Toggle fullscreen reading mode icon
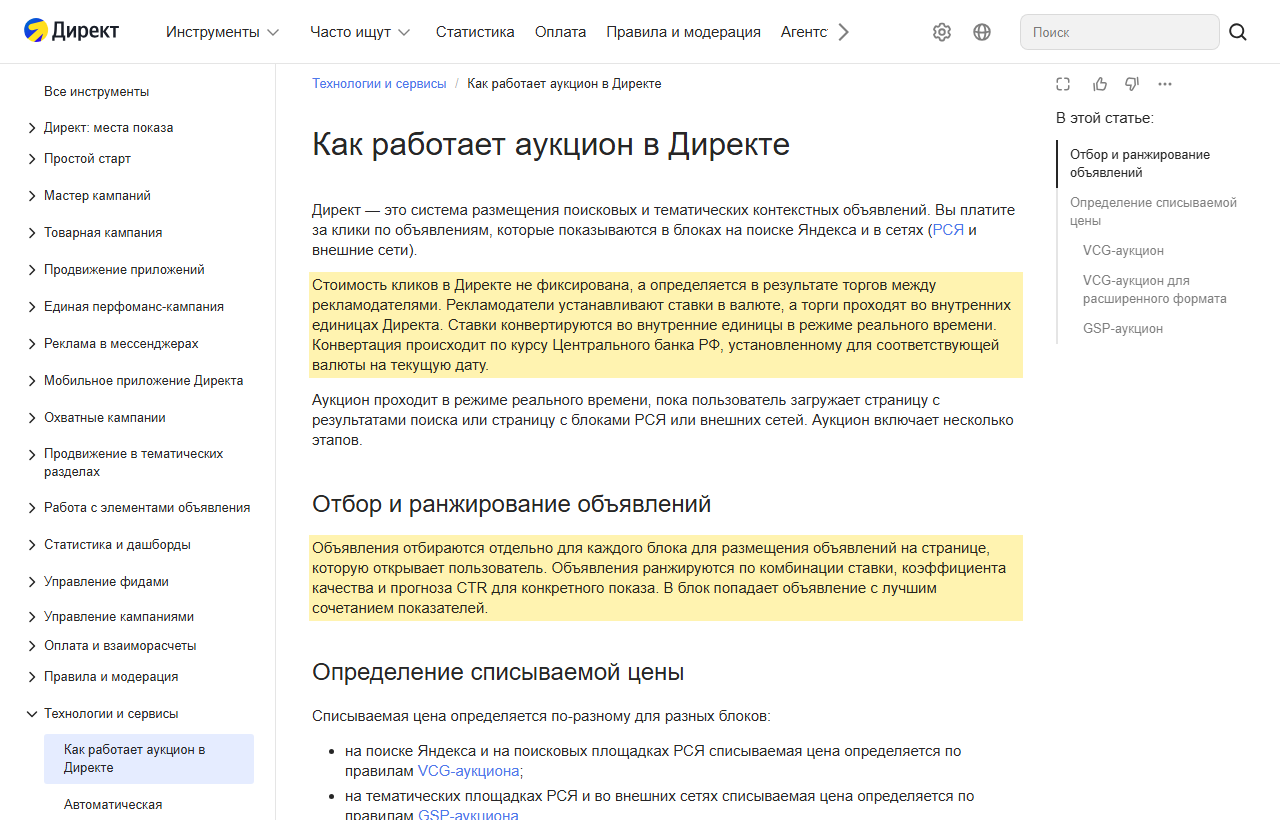 [x=1063, y=84]
